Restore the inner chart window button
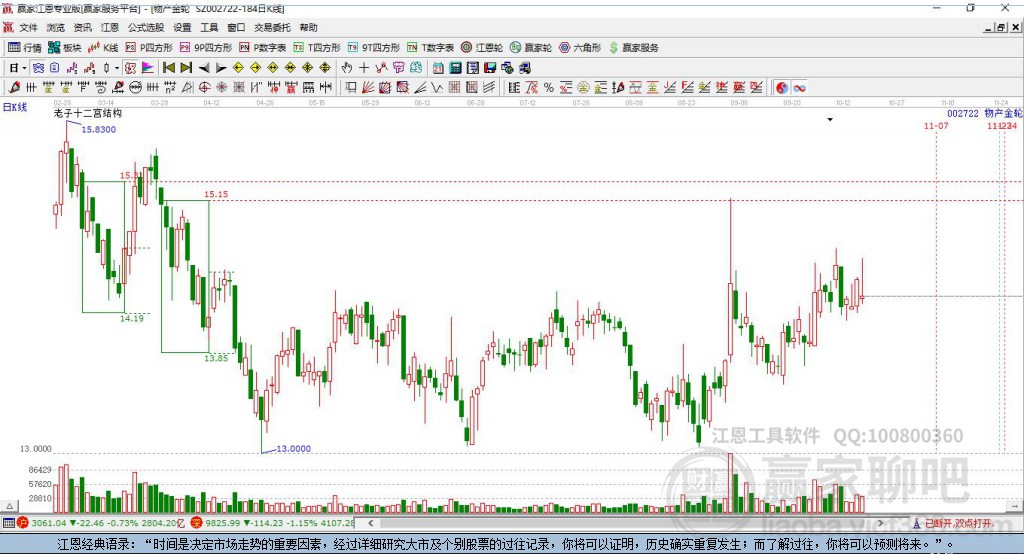Image resolution: width=1024 pixels, height=554 pixels. [x=1001, y=27]
